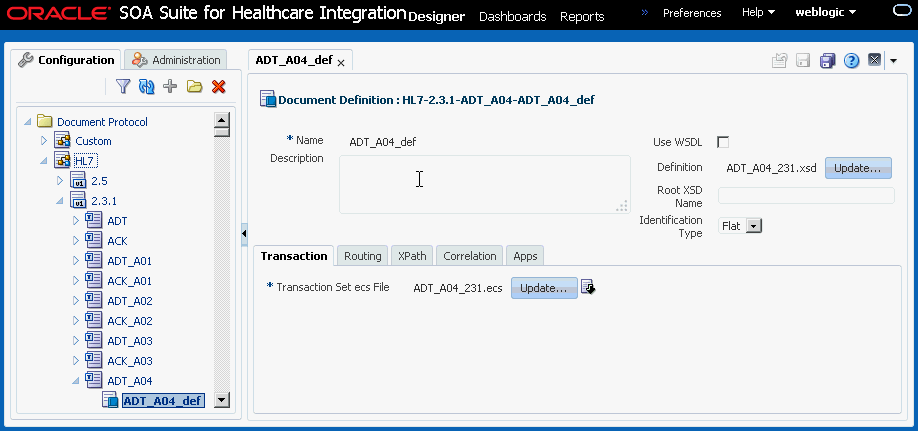Click Update button next to ADT_A04_231.xsd
Viewport: 918px width, 431px height.
858,168
